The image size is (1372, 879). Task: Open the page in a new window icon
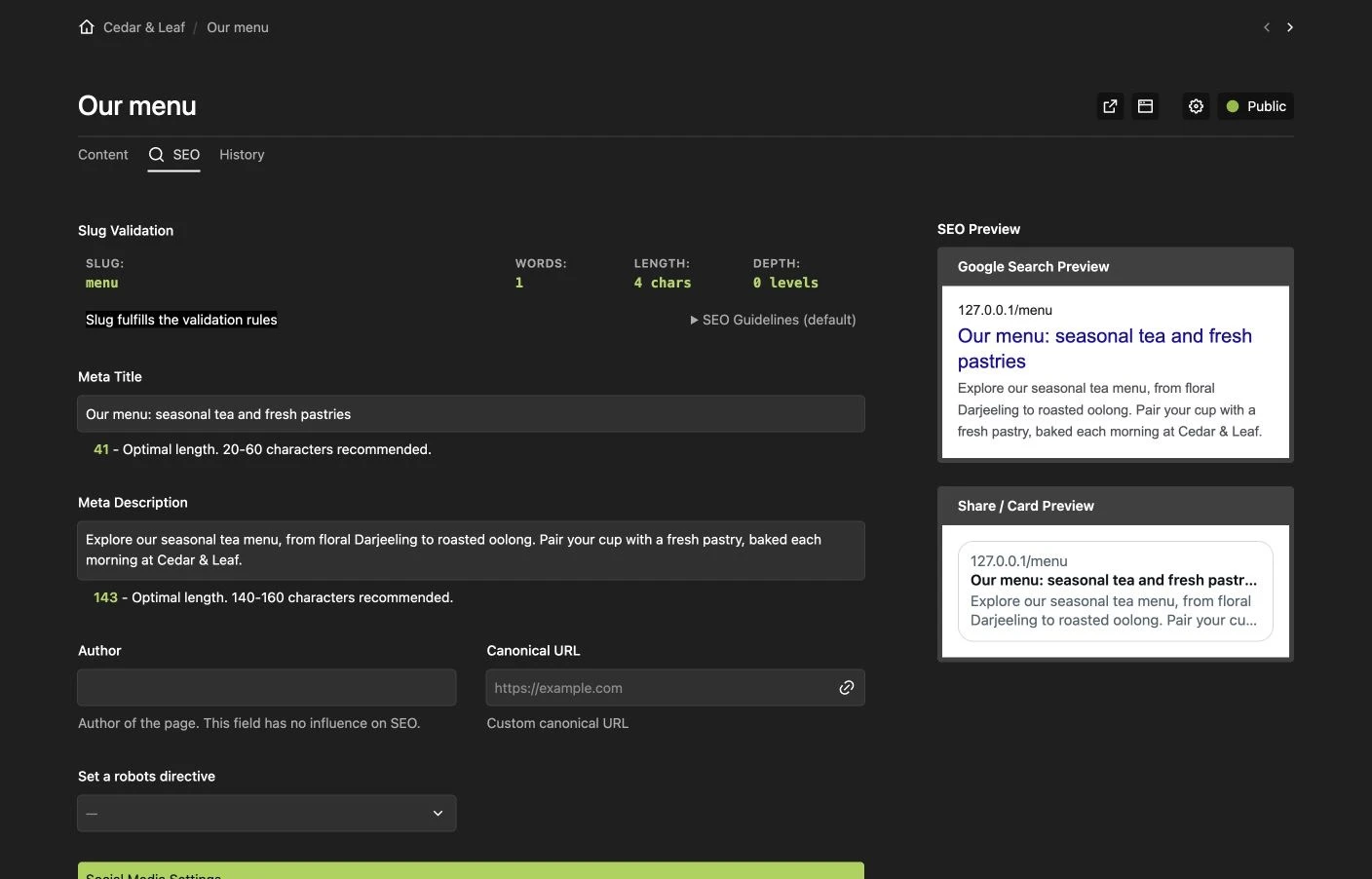click(x=1110, y=106)
